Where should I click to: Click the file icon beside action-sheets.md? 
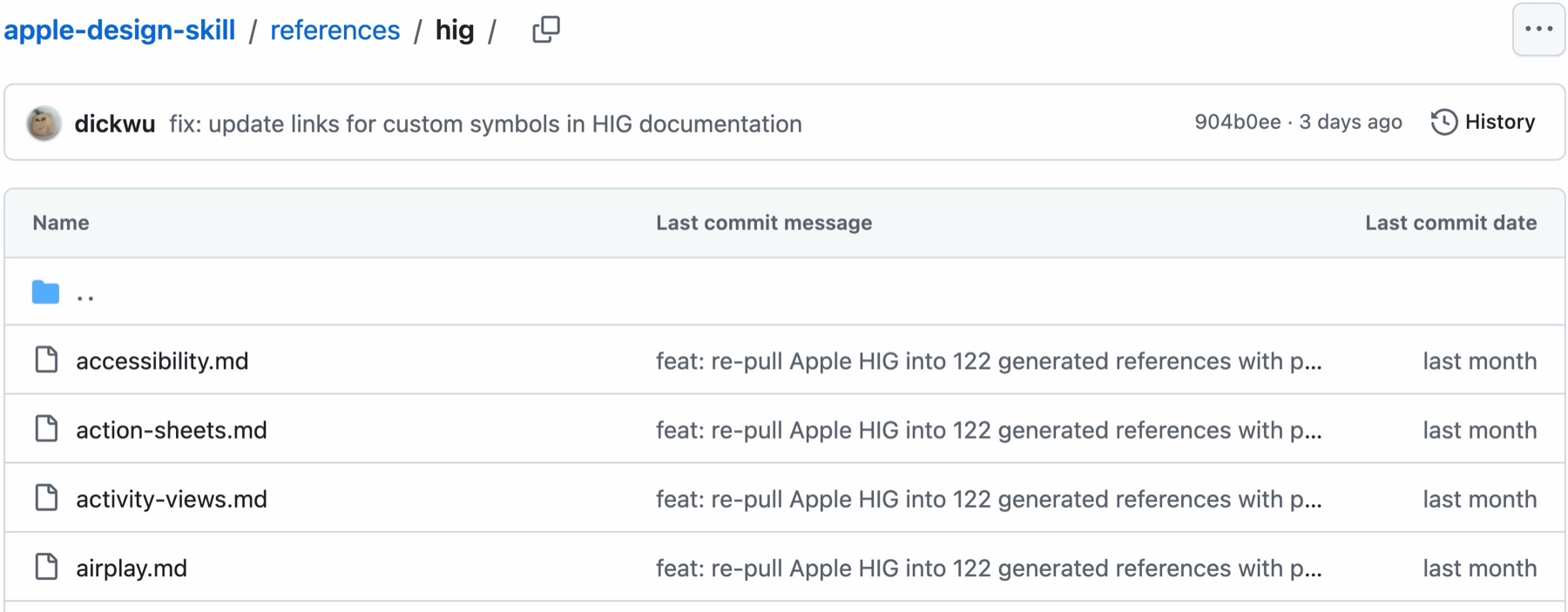(x=46, y=428)
